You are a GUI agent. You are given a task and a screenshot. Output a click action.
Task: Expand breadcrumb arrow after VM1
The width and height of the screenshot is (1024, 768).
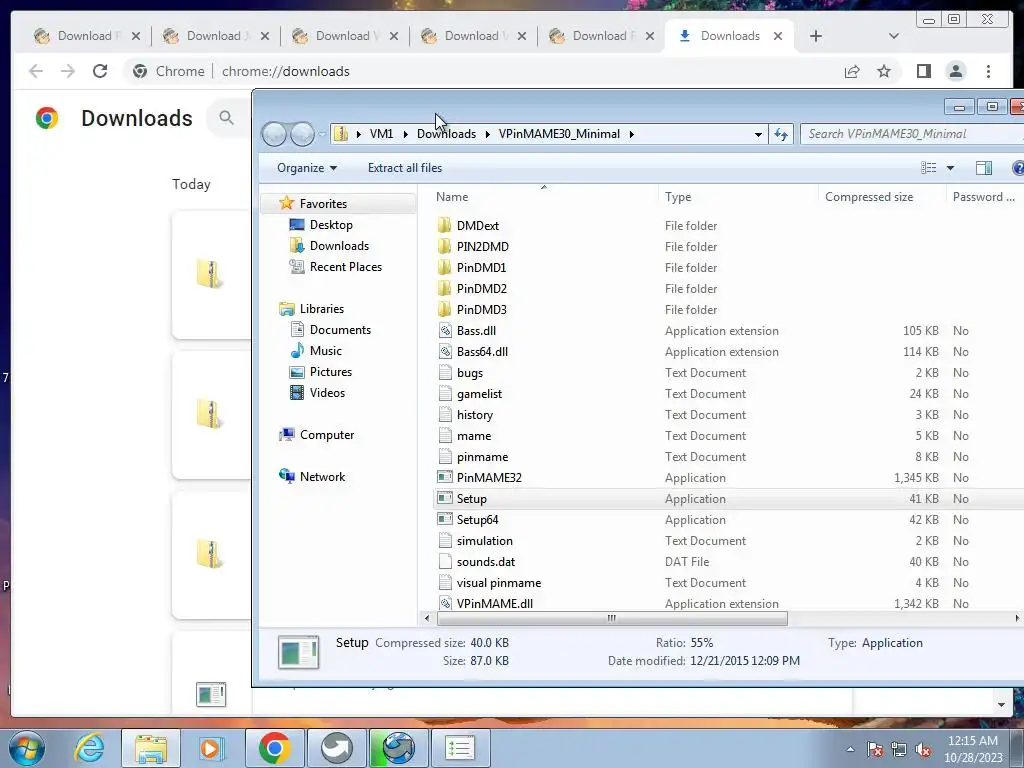[x=406, y=134]
